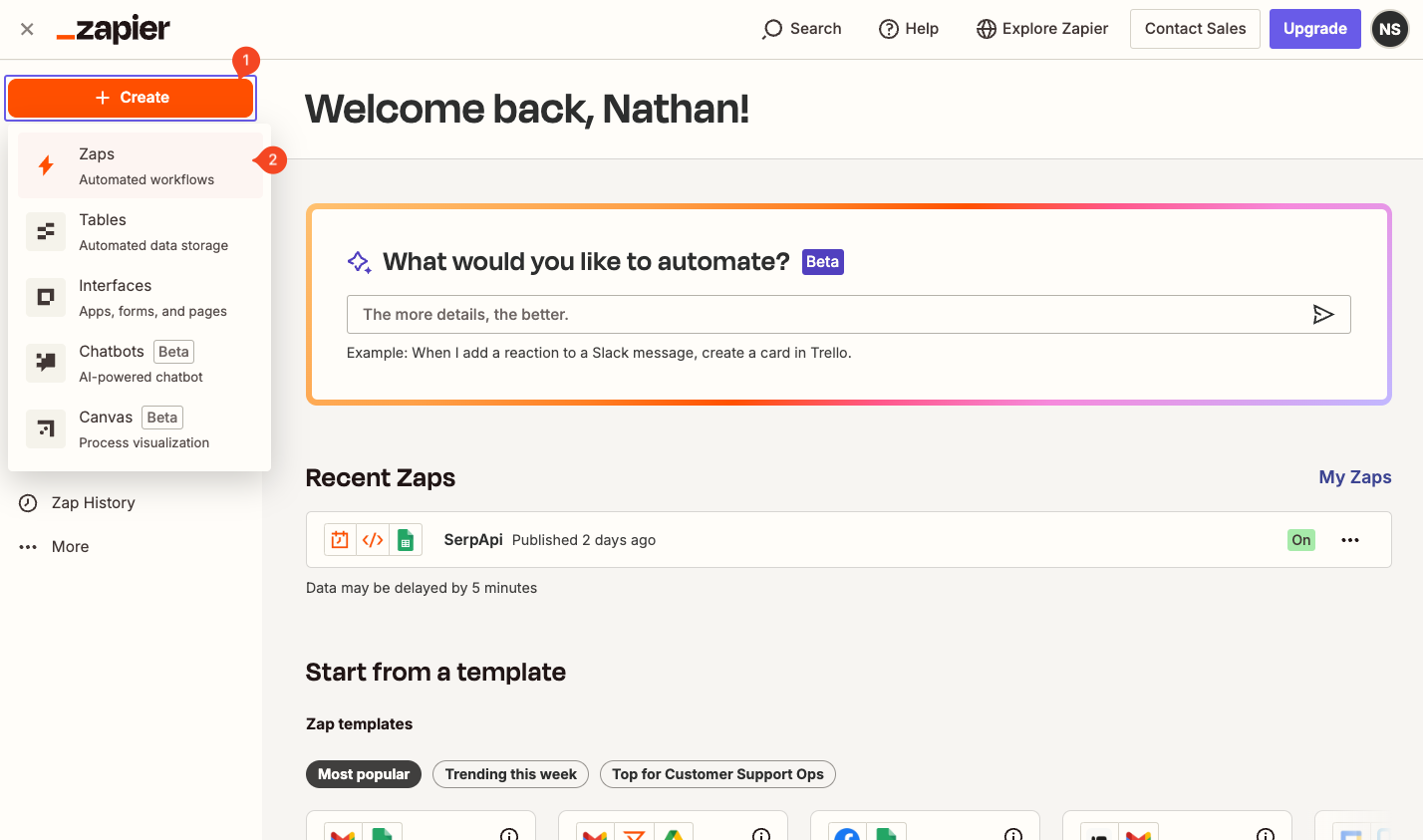Screen dimensions: 1423x840
Task: Click the Beta badge next to automate heading
Action: click(x=822, y=262)
